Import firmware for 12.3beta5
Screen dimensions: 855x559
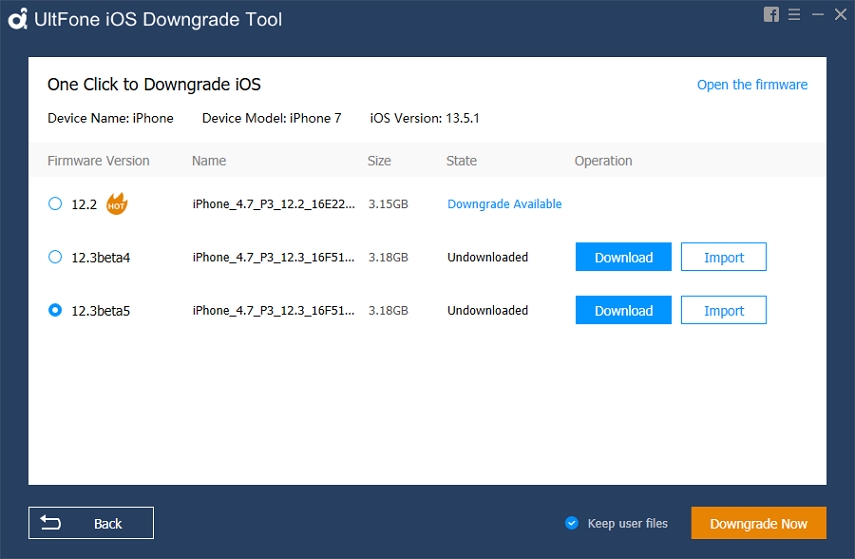(x=724, y=310)
